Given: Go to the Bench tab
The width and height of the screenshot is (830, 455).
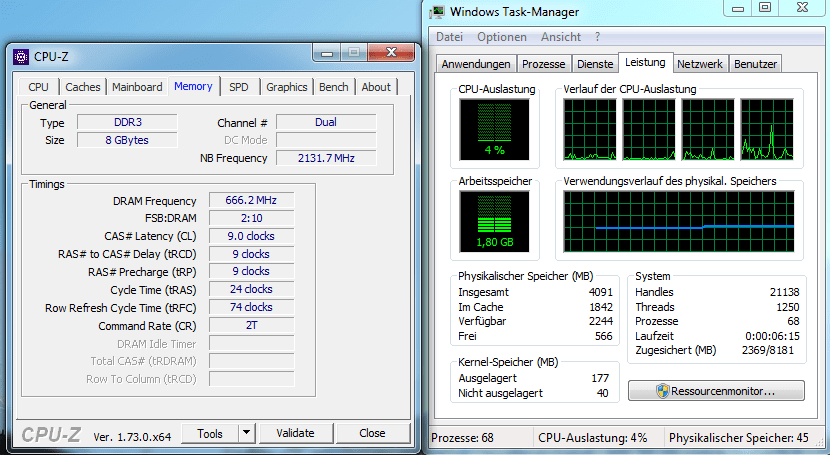Looking at the screenshot, I should (x=333, y=87).
